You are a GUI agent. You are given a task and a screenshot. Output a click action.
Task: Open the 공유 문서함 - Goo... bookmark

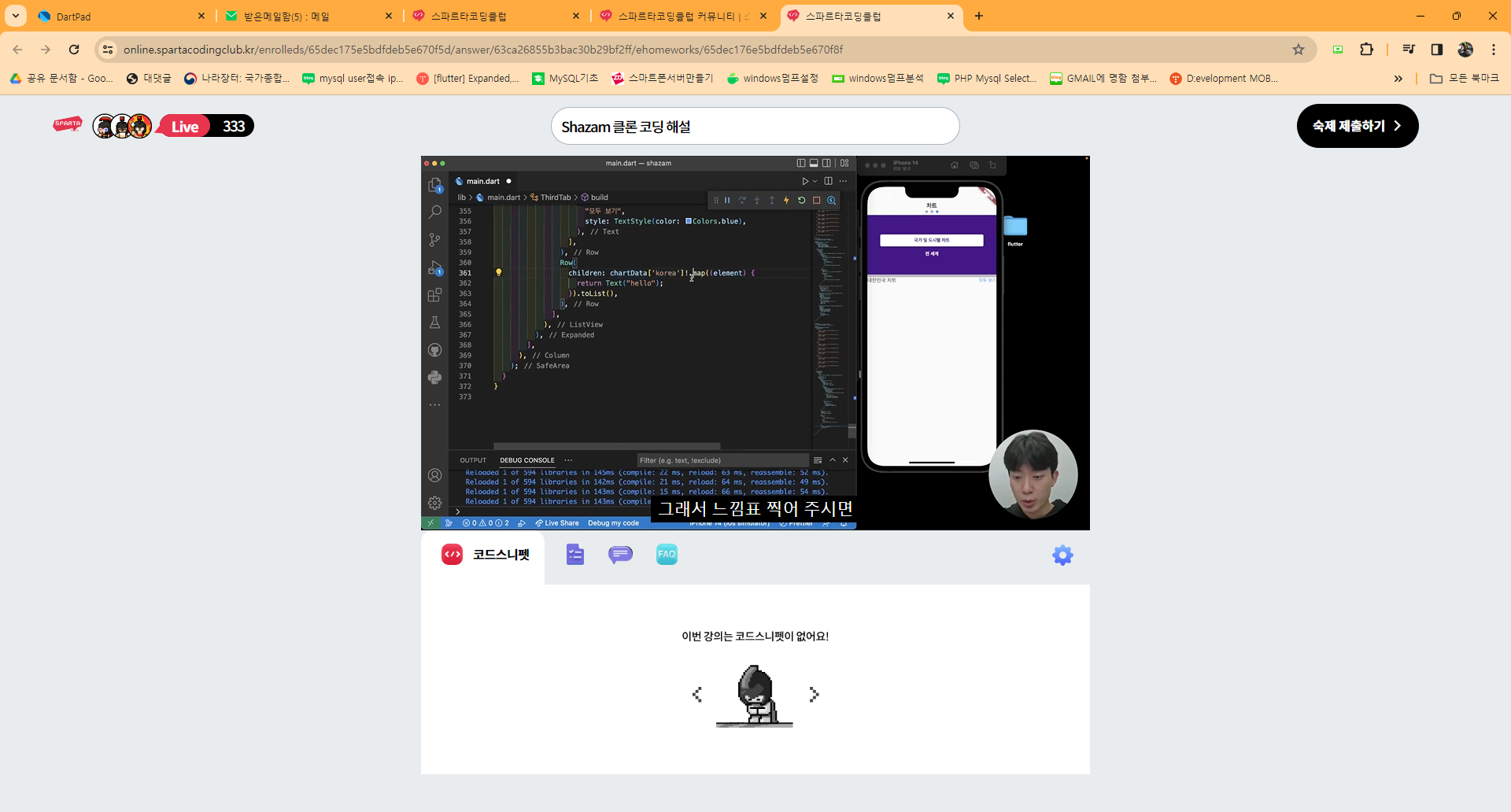(61, 79)
